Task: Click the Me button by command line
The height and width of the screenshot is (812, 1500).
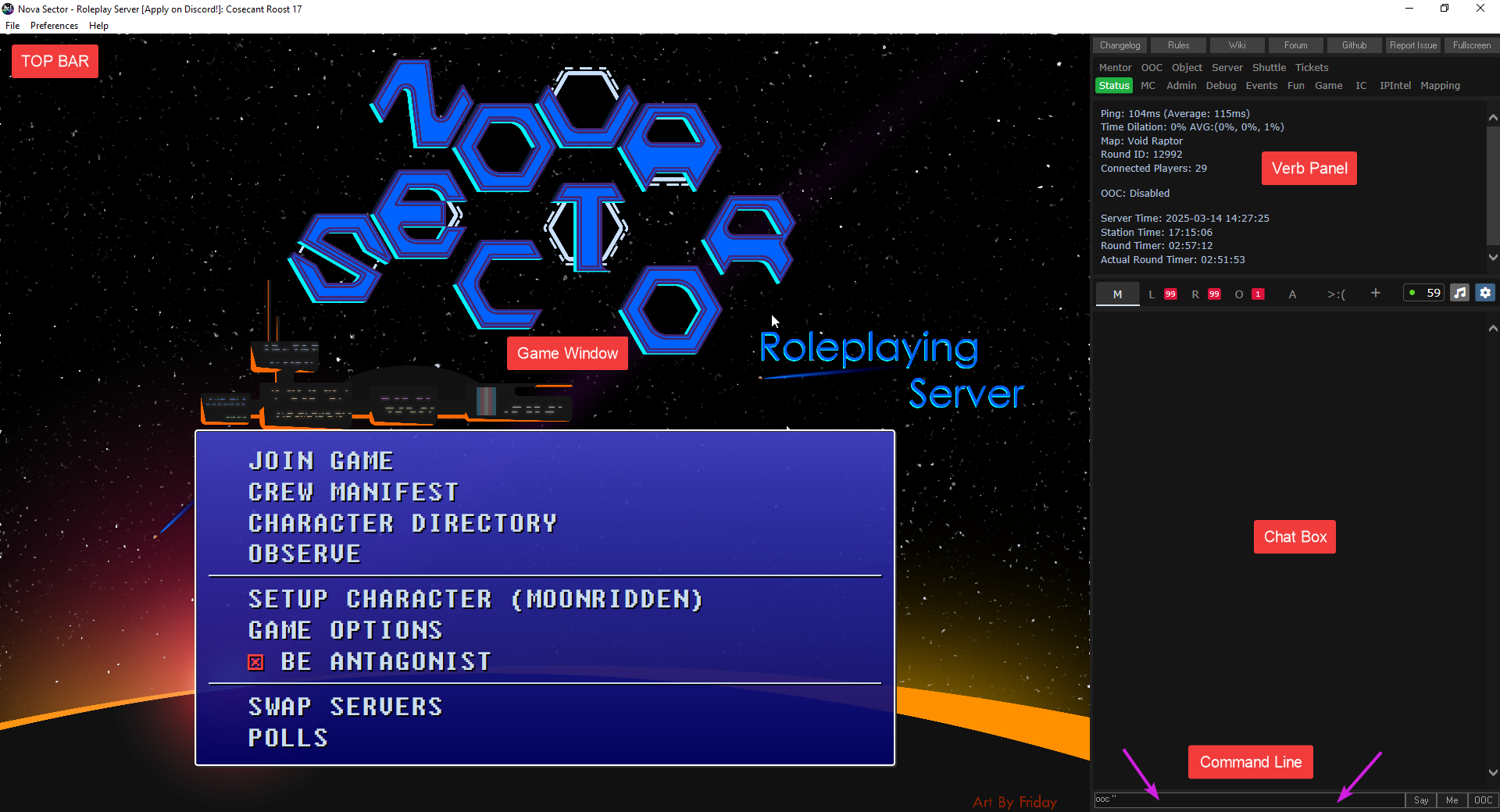Action: click(1452, 800)
